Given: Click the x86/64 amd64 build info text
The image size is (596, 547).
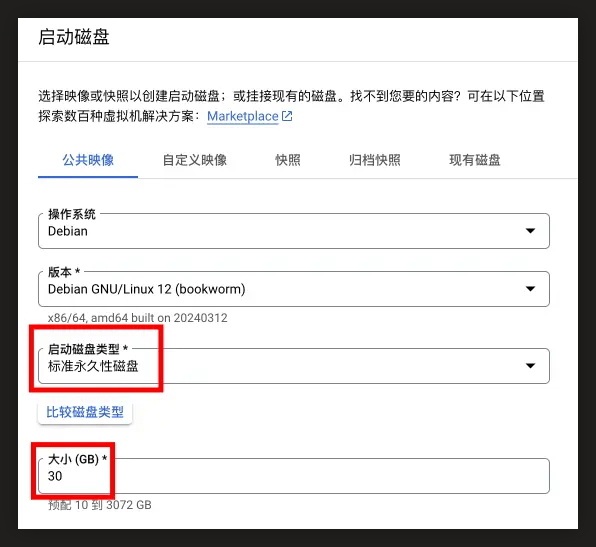Looking at the screenshot, I should pos(138,318).
